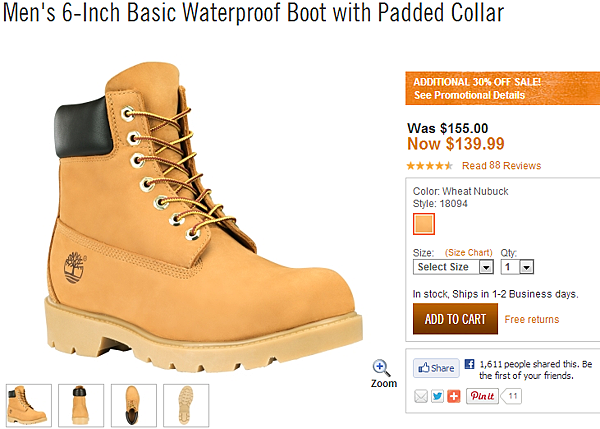Click the Facebook logo icon
The height and width of the screenshot is (429, 600).
pos(470,364)
